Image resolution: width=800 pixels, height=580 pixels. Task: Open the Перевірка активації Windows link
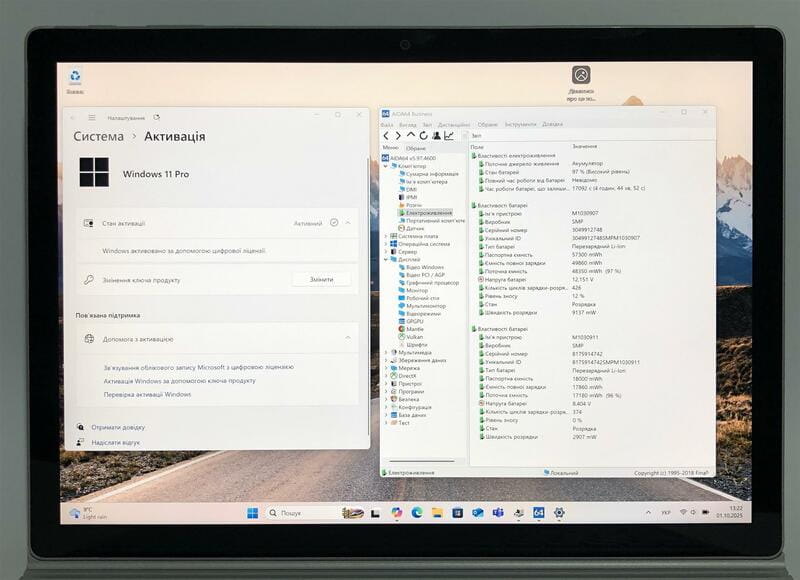tap(146, 395)
